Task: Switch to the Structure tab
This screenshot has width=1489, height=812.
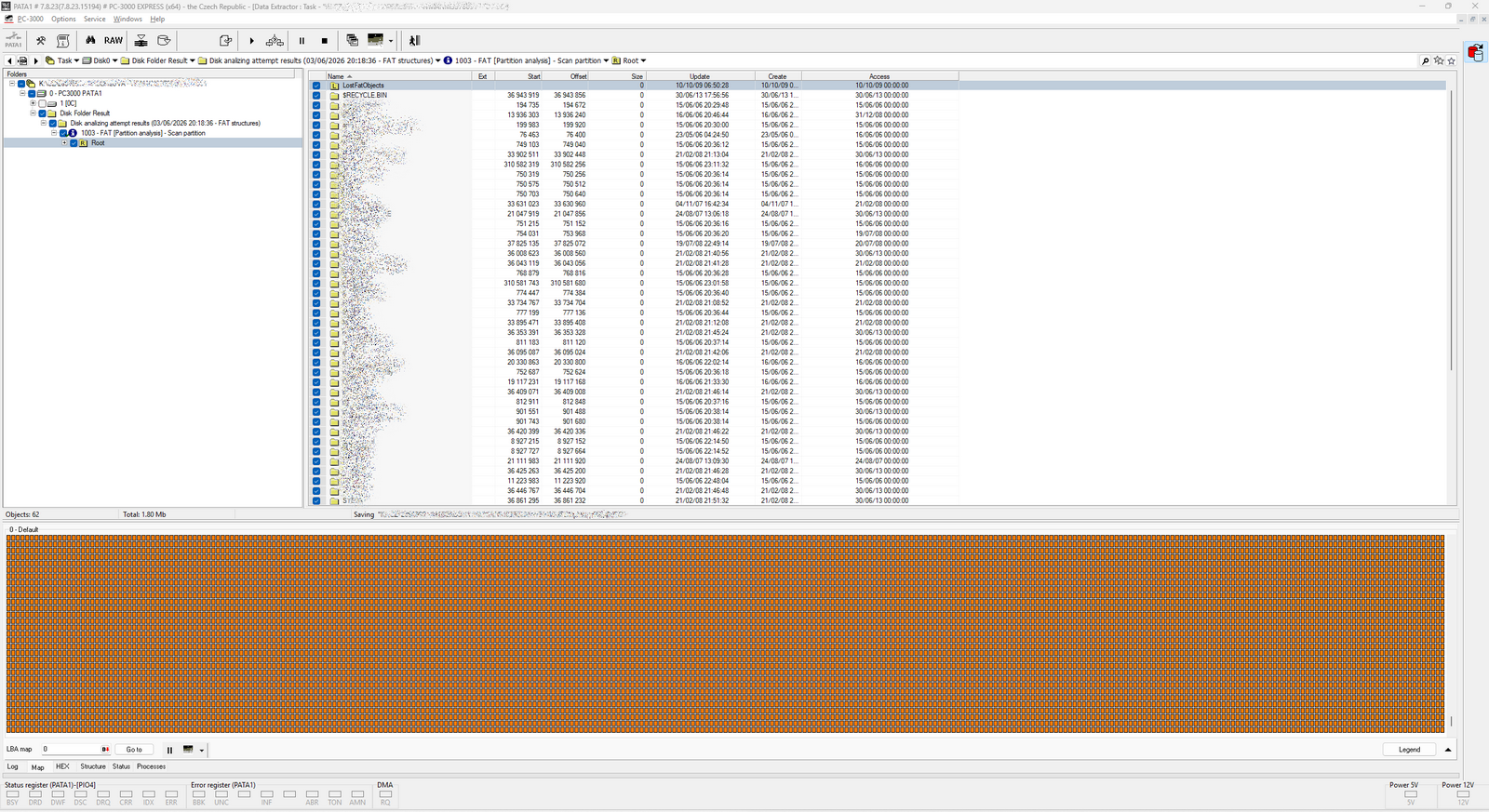Action: coord(93,766)
